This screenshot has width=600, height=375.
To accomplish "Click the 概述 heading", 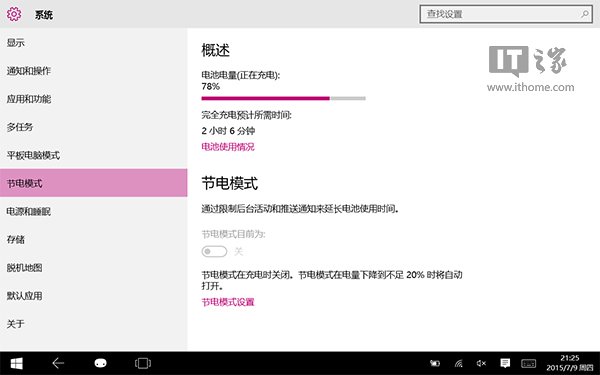I will click(x=215, y=50).
